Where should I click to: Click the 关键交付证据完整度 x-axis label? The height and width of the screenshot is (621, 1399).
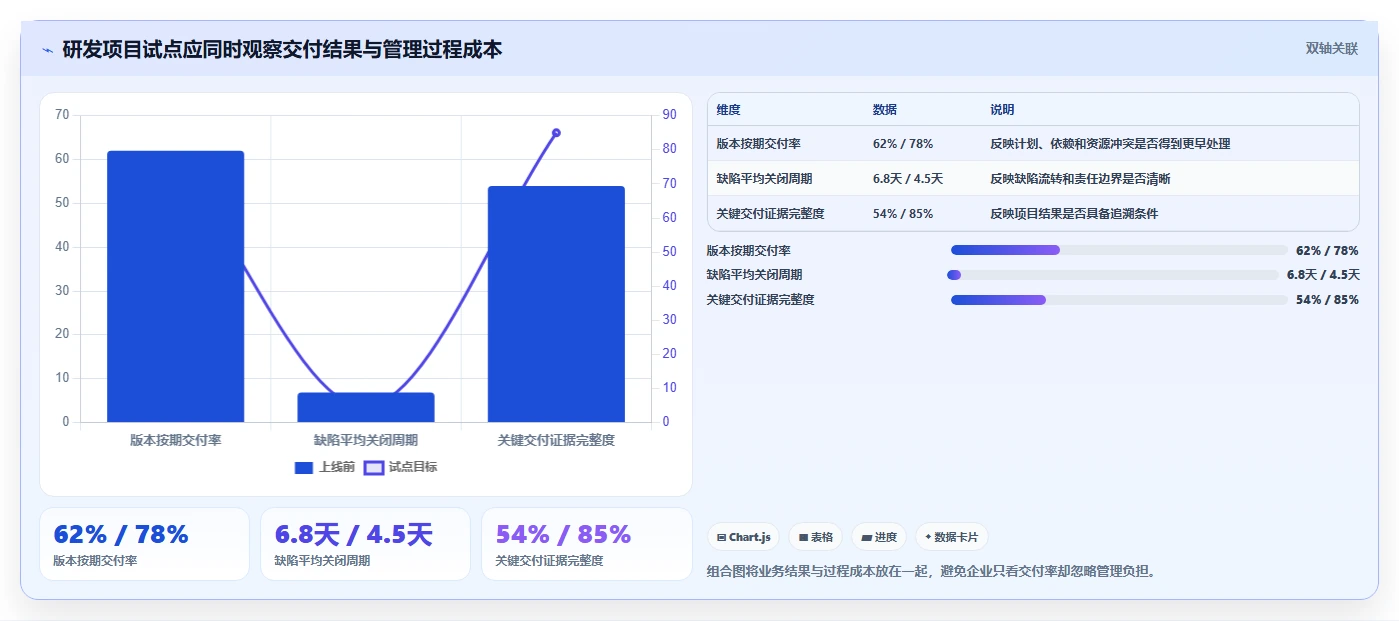pyautogui.click(x=556, y=440)
